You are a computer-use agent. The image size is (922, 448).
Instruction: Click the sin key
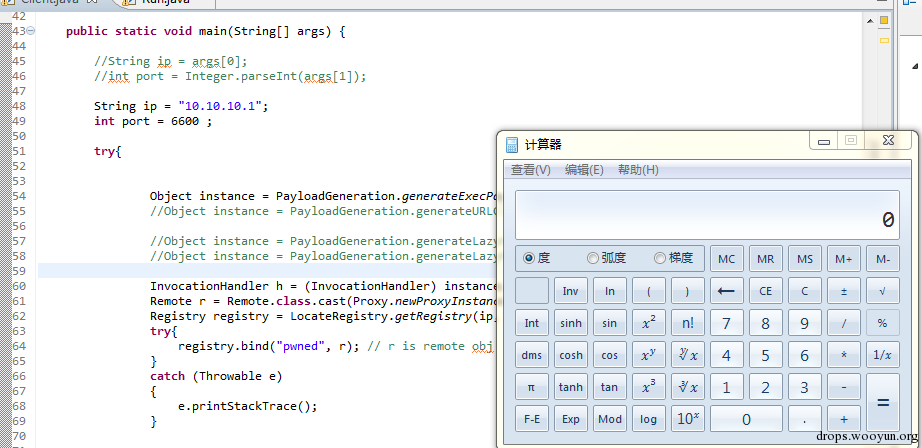610,323
